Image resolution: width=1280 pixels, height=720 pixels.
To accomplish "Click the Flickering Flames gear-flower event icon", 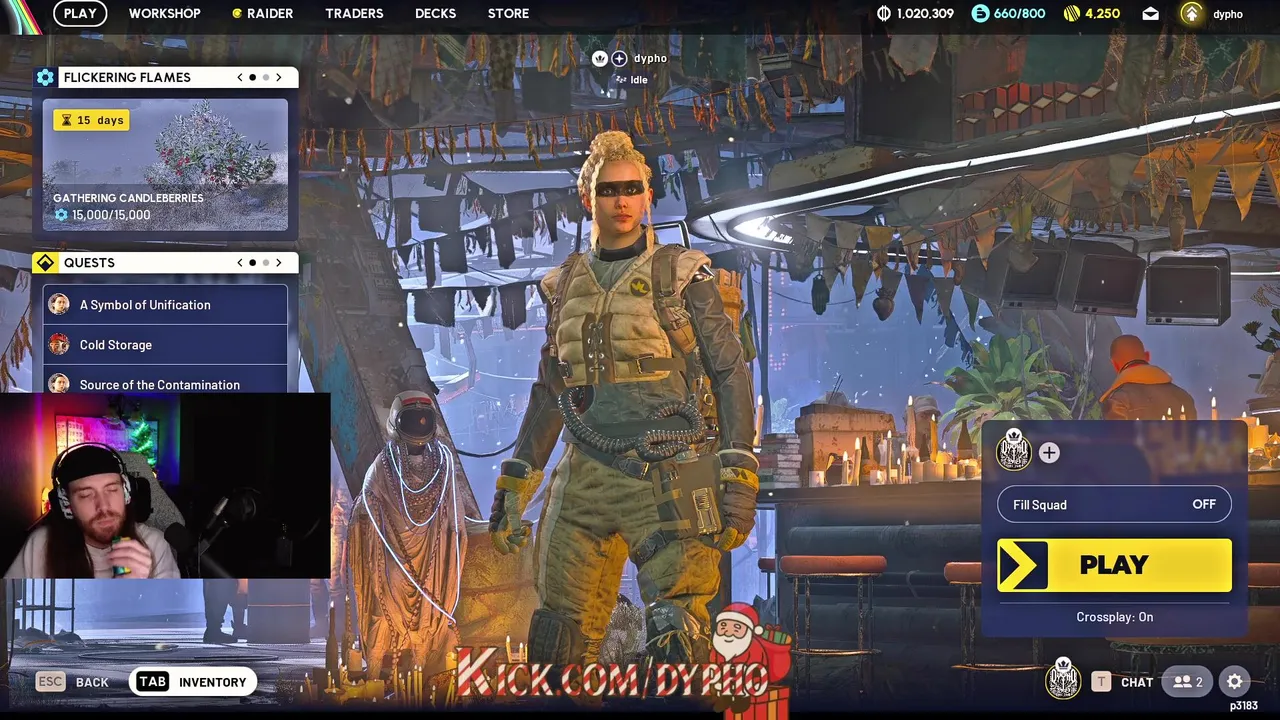I will pos(45,77).
